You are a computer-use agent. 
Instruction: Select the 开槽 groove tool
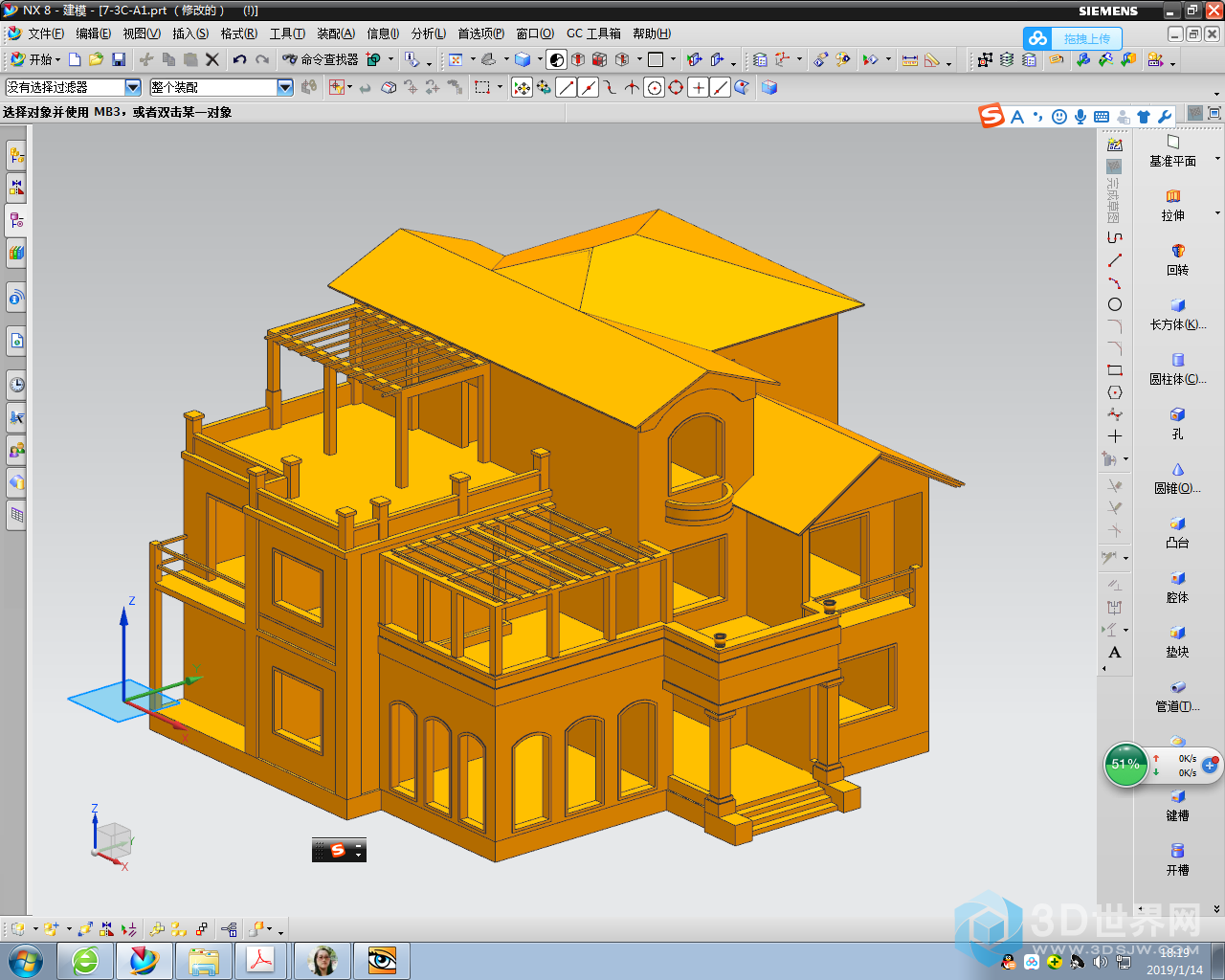[1177, 860]
